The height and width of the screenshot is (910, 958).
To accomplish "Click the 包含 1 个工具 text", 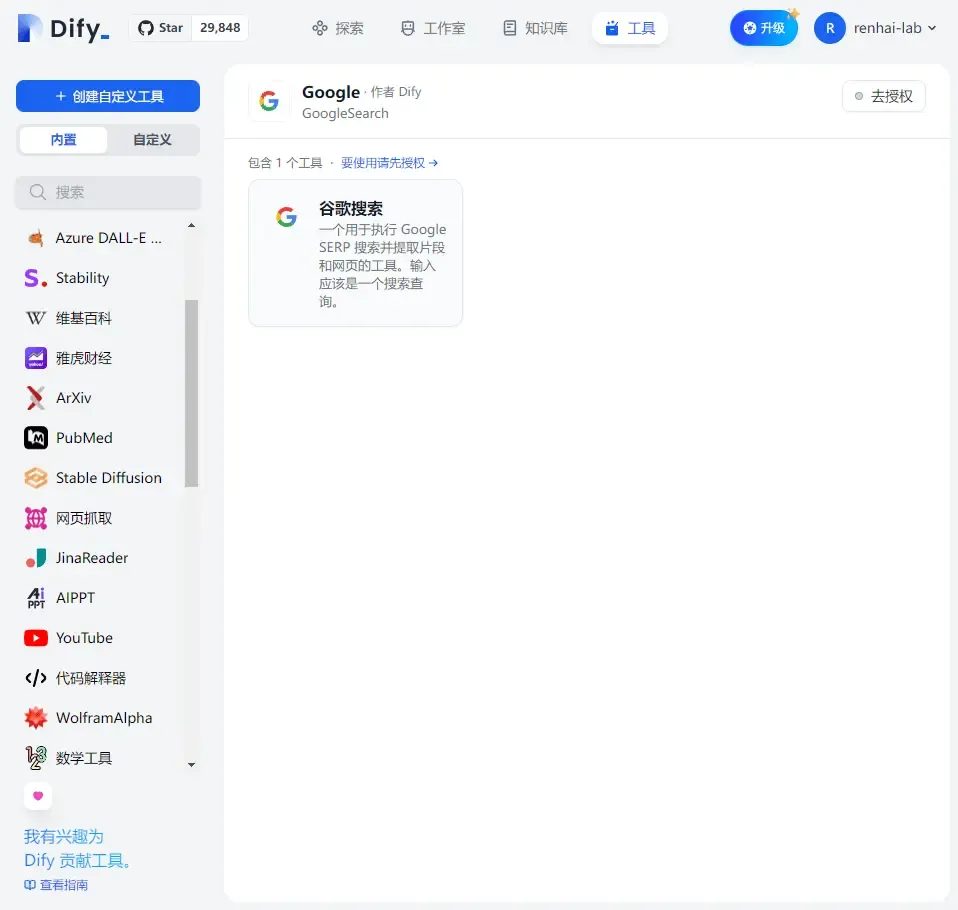I will (x=285, y=163).
